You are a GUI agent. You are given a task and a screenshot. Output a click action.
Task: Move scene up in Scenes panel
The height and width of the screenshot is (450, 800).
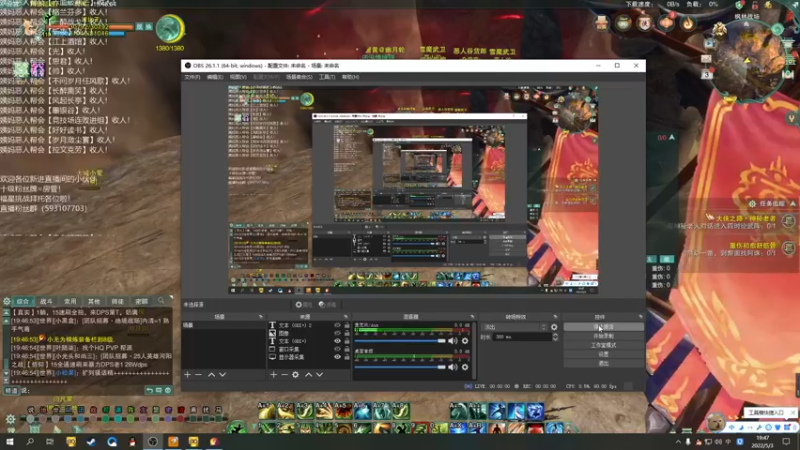pos(211,374)
